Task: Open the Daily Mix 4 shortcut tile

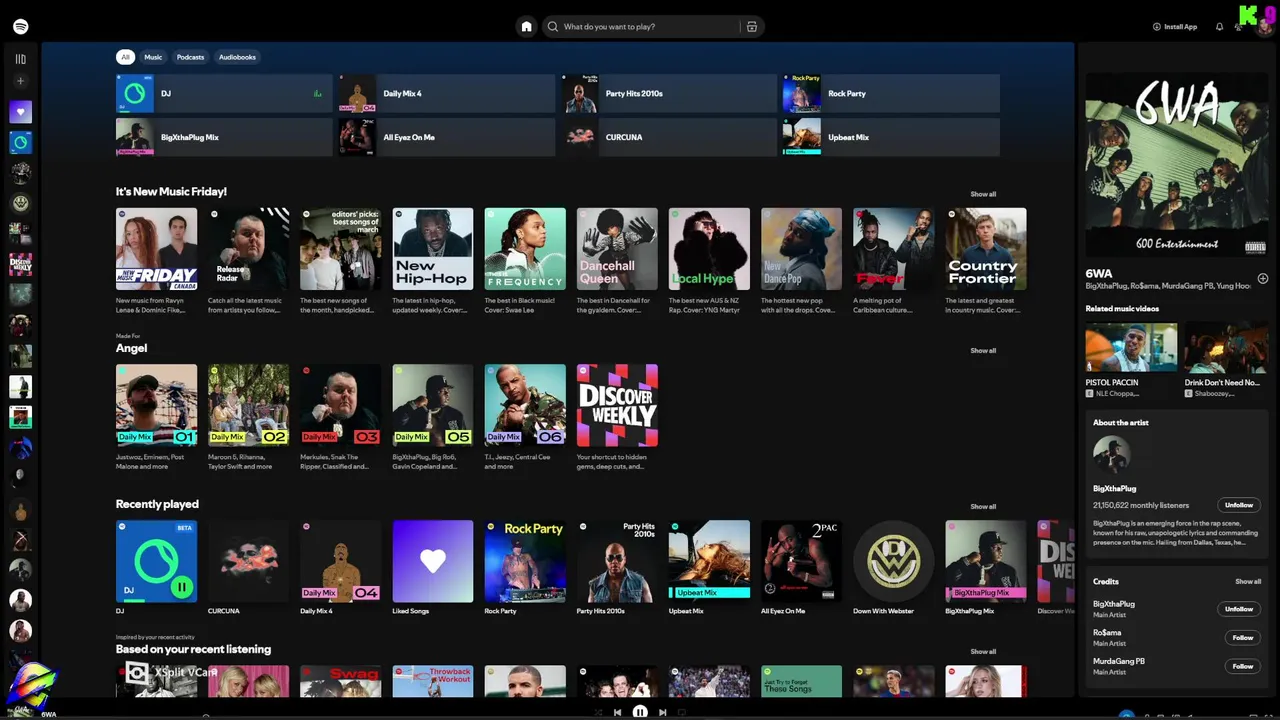Action: click(446, 93)
